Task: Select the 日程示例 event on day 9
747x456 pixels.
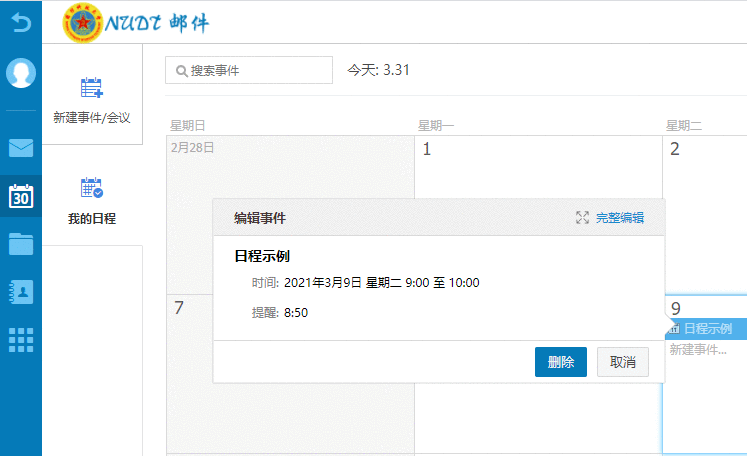Action: (x=706, y=329)
